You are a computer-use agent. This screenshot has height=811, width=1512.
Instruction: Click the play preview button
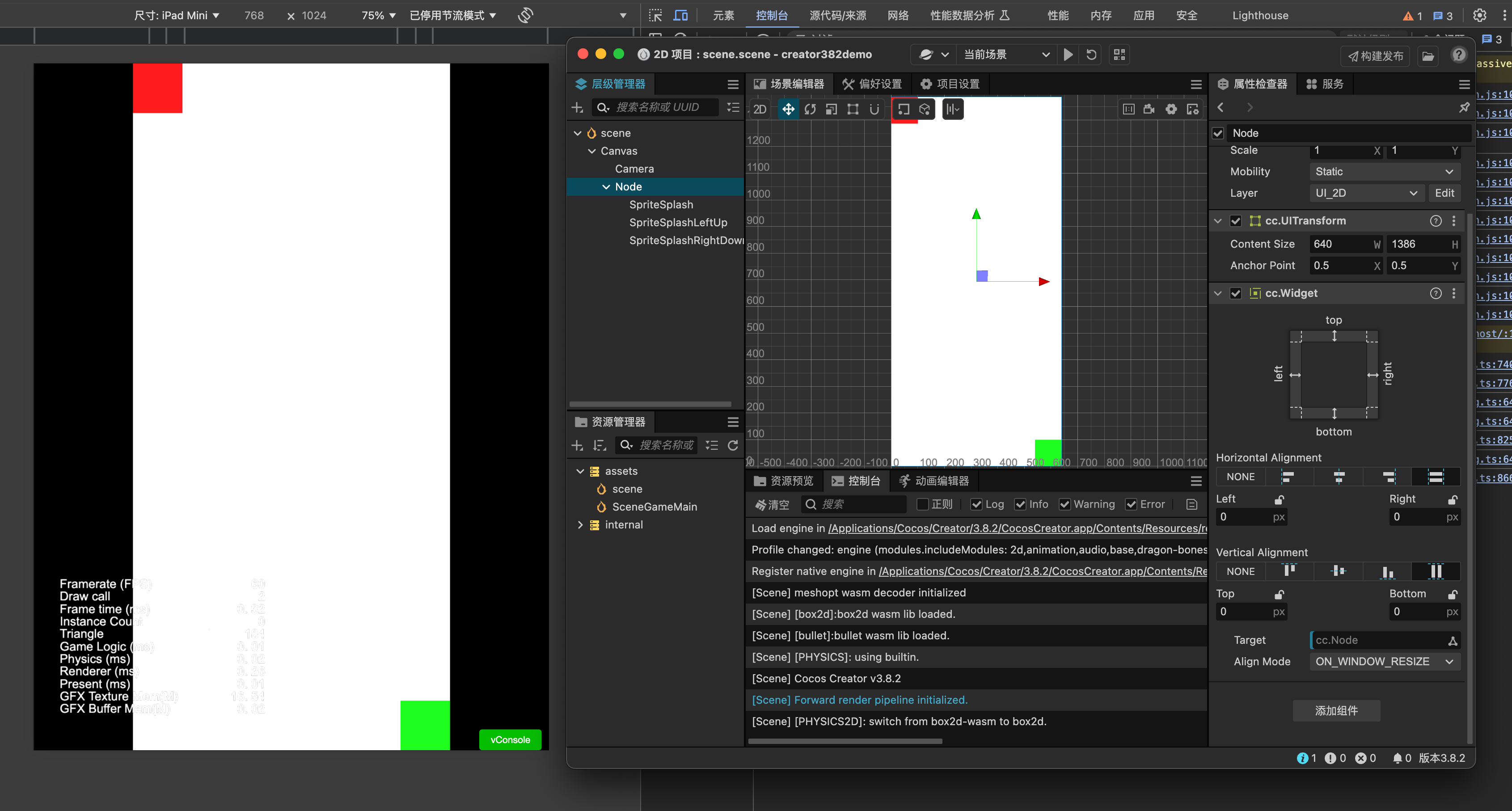coord(1068,55)
